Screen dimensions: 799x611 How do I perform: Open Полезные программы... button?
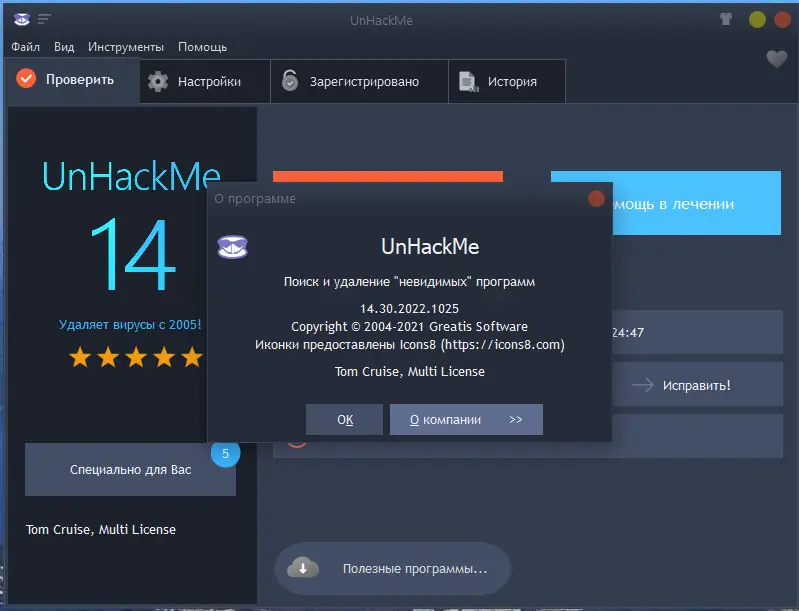[x=393, y=568]
